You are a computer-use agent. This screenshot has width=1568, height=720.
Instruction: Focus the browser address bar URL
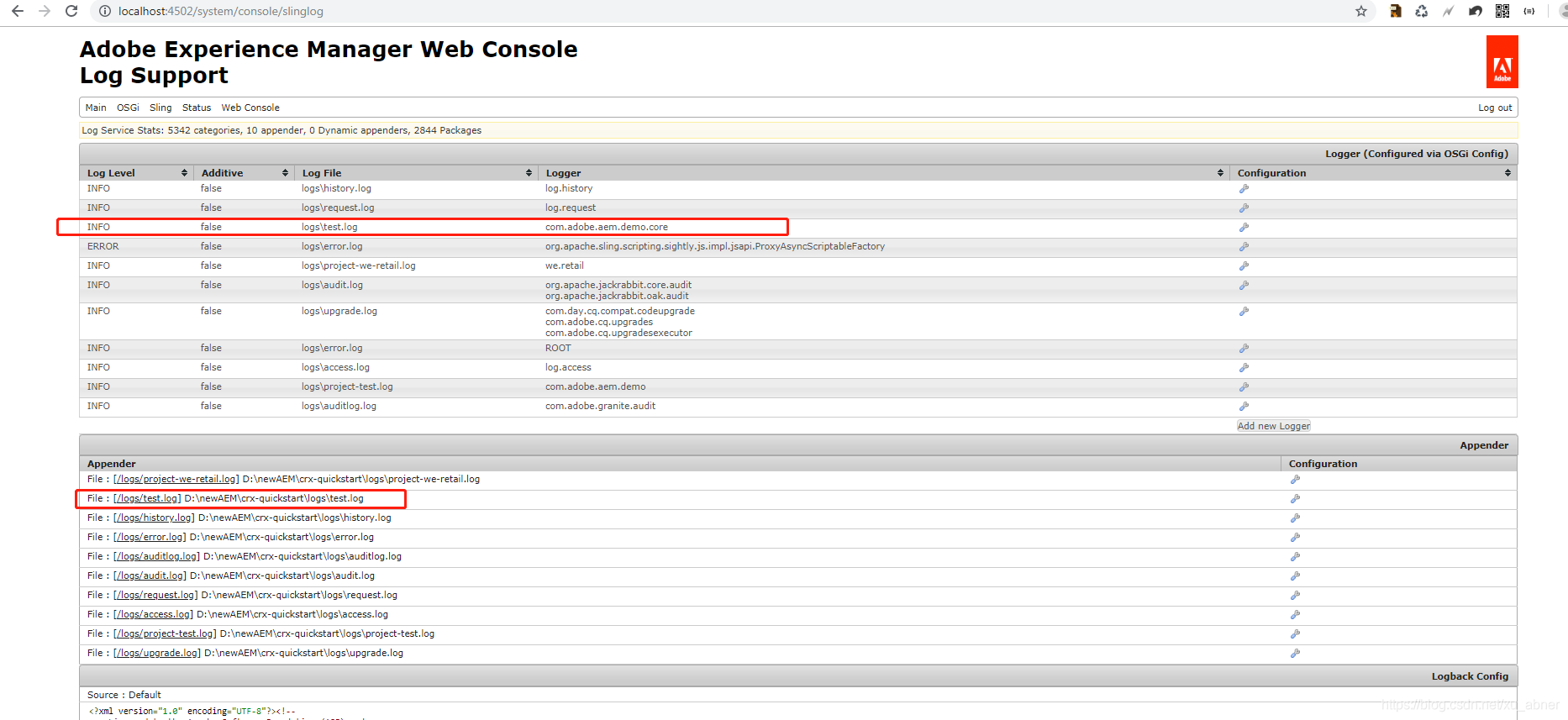[221, 11]
